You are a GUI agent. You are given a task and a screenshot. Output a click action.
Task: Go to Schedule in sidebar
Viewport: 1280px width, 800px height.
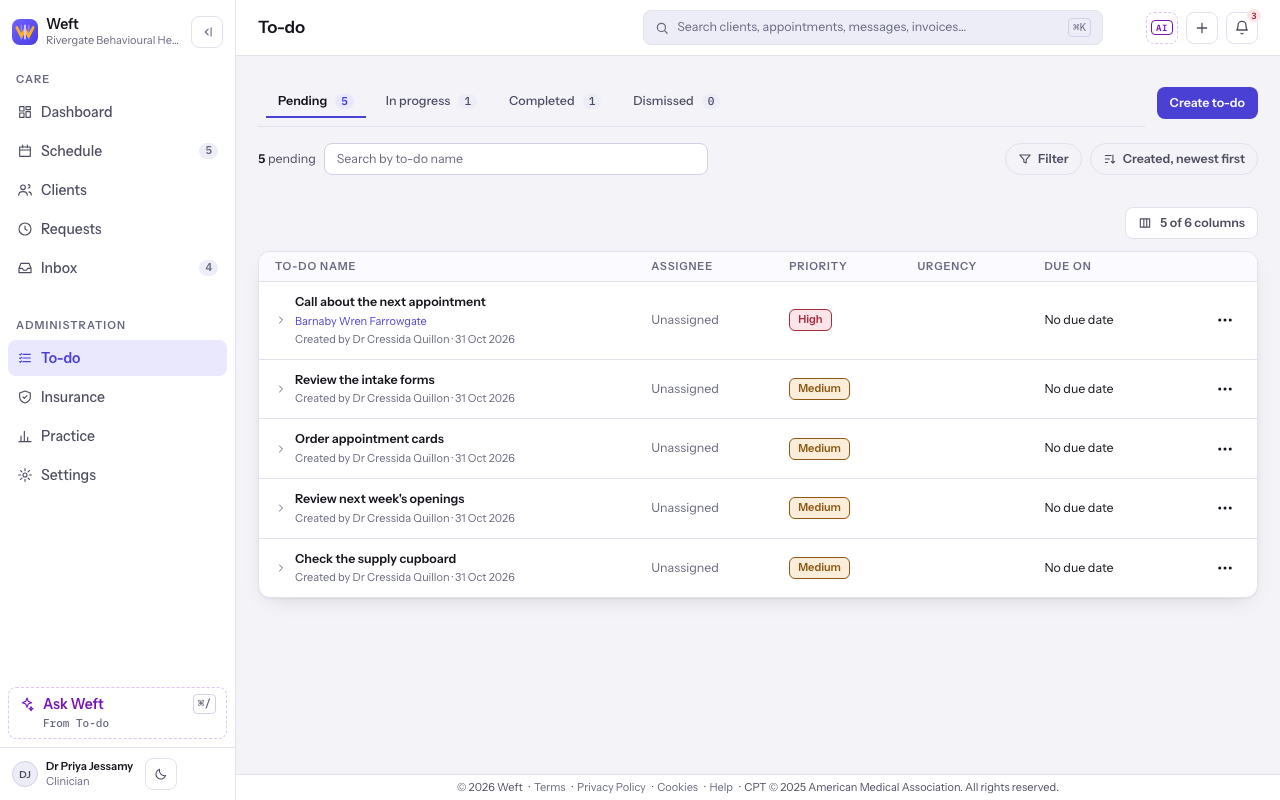click(x=117, y=151)
